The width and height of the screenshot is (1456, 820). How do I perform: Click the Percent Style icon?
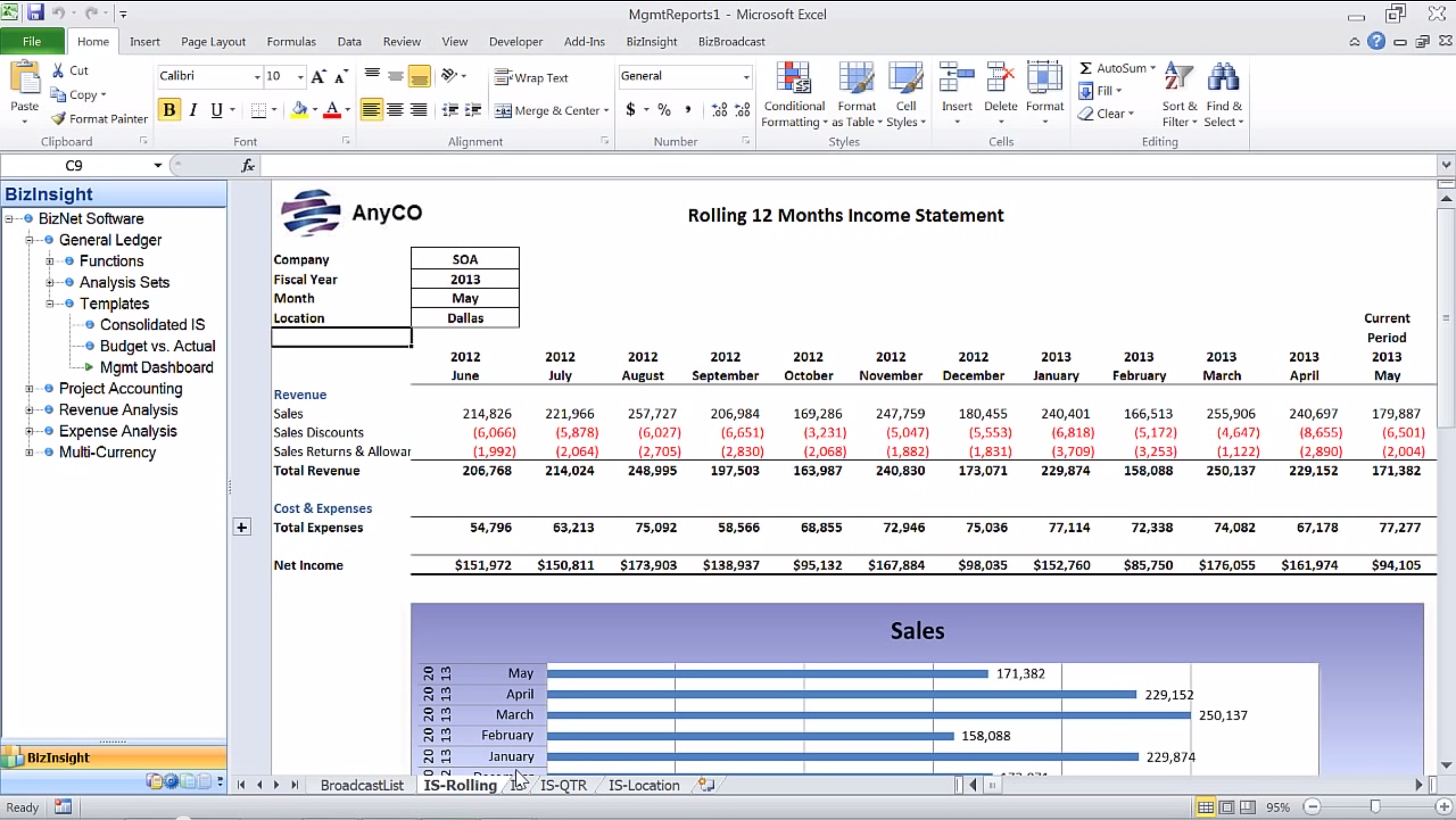(x=664, y=110)
